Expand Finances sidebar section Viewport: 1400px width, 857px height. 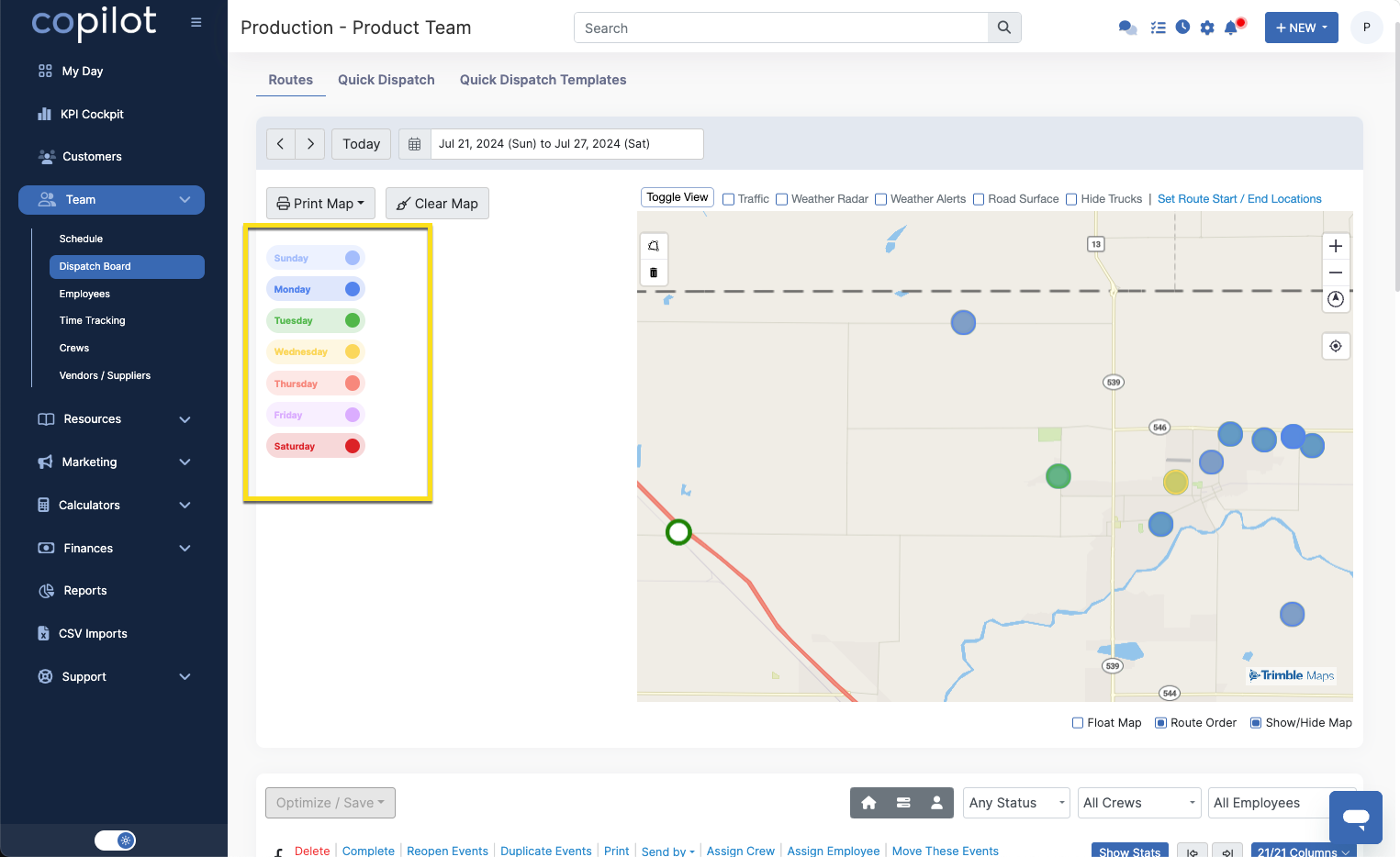pos(115,549)
